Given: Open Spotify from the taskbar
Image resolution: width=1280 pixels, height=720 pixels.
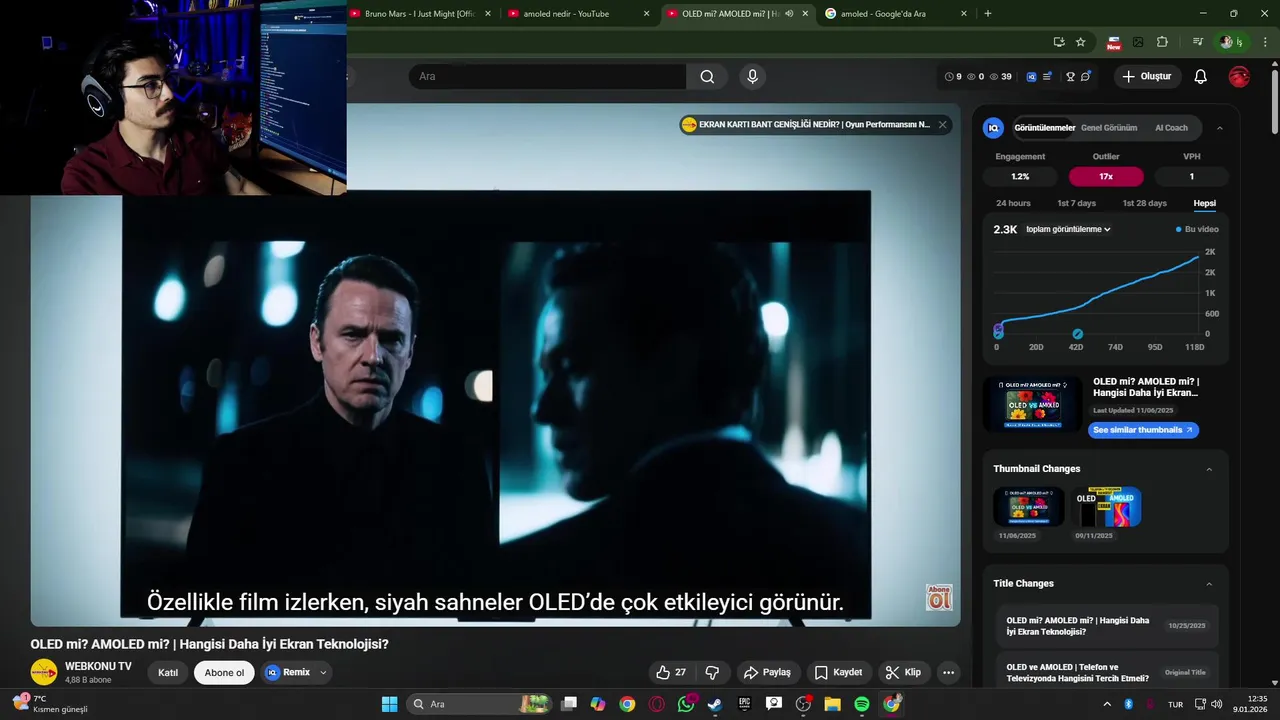Looking at the screenshot, I should (x=862, y=704).
